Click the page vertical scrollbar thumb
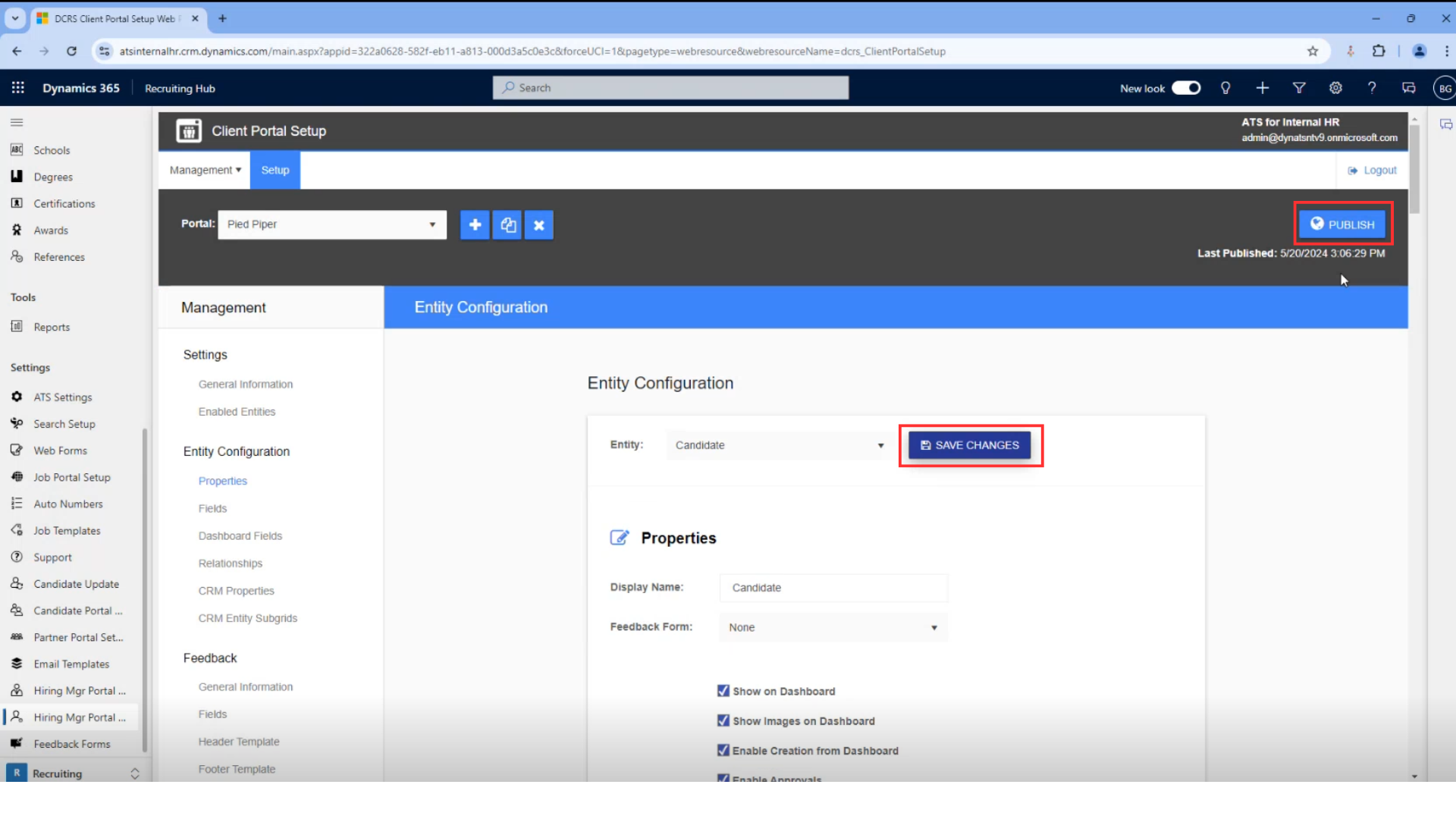 pyautogui.click(x=1414, y=168)
